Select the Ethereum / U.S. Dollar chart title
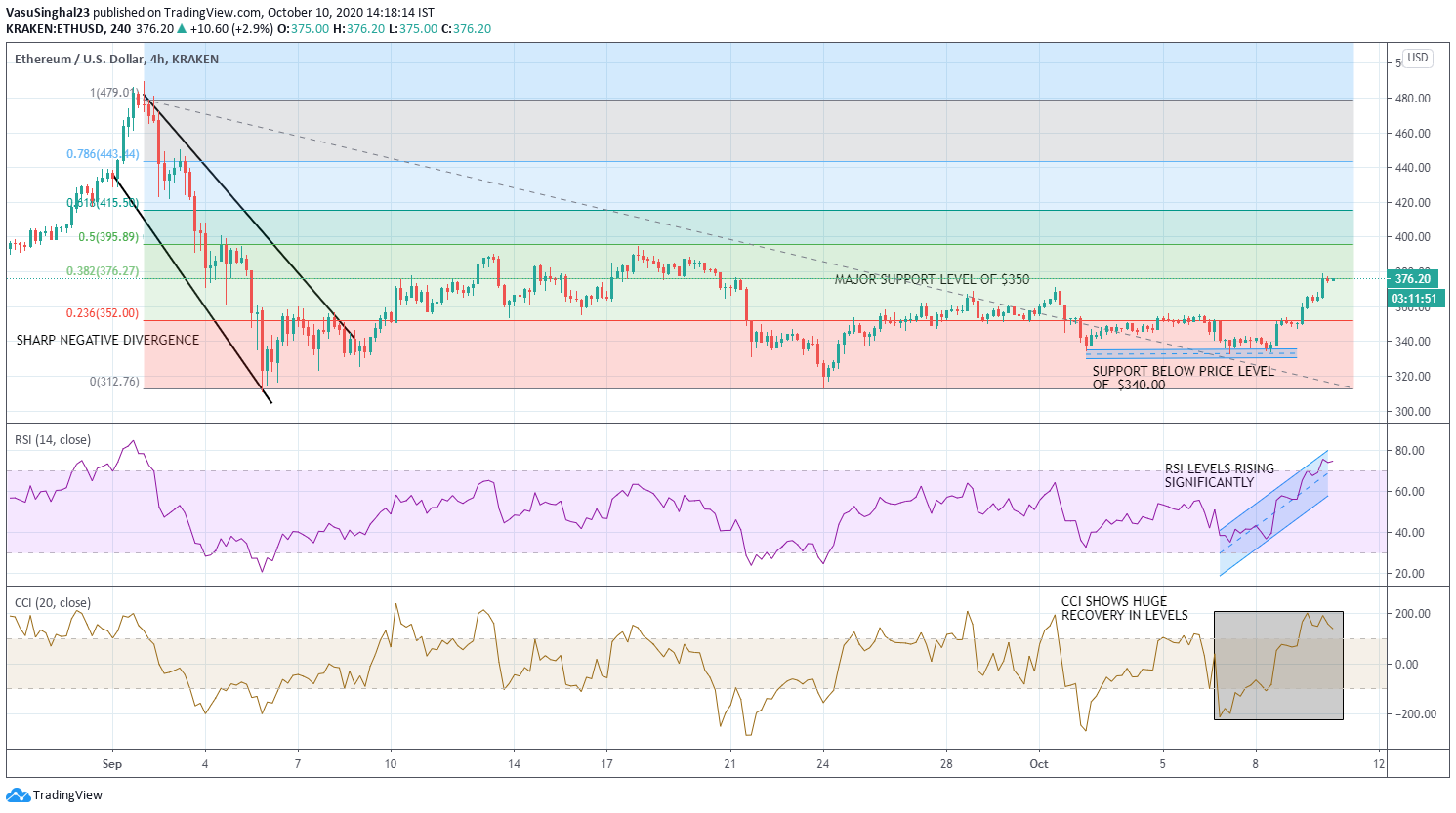Image resolution: width=1456 pixels, height=813 pixels. (x=116, y=60)
